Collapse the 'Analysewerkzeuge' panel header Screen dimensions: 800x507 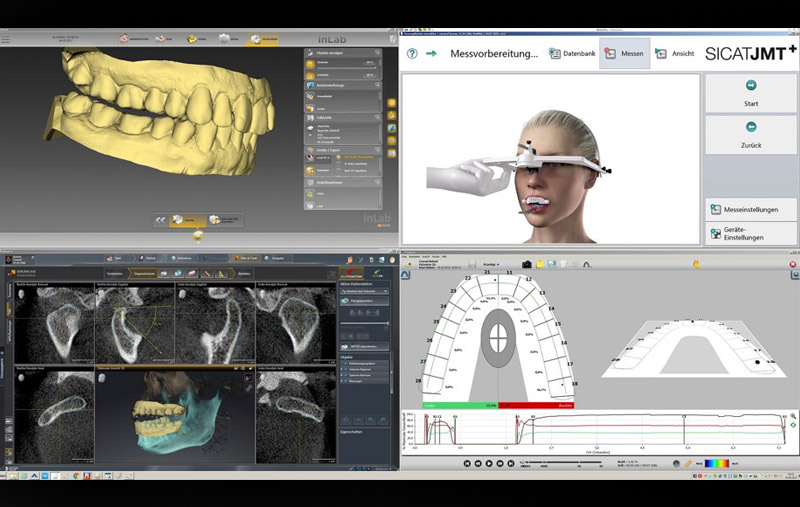click(x=343, y=85)
